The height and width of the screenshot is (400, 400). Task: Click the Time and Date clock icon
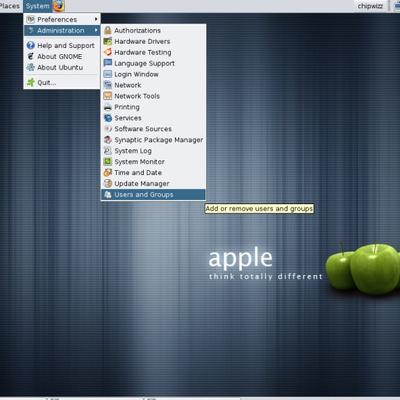(107, 173)
